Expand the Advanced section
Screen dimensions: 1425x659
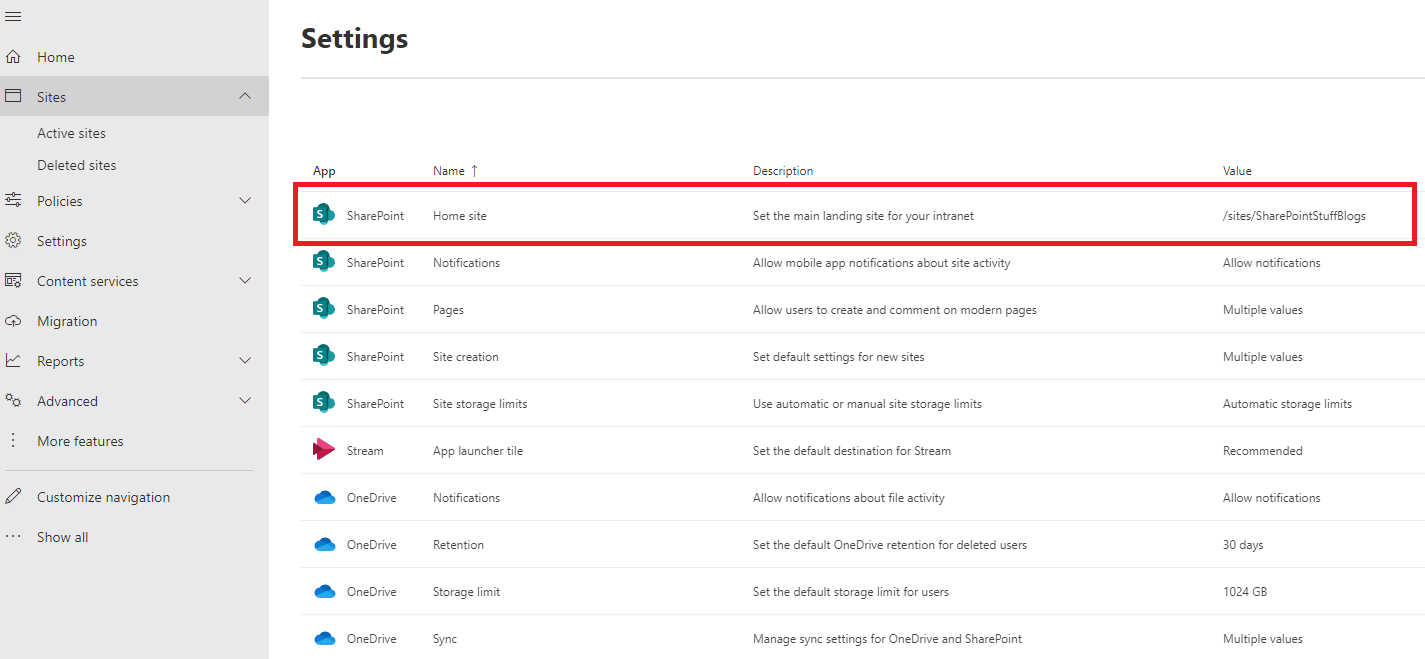245,400
